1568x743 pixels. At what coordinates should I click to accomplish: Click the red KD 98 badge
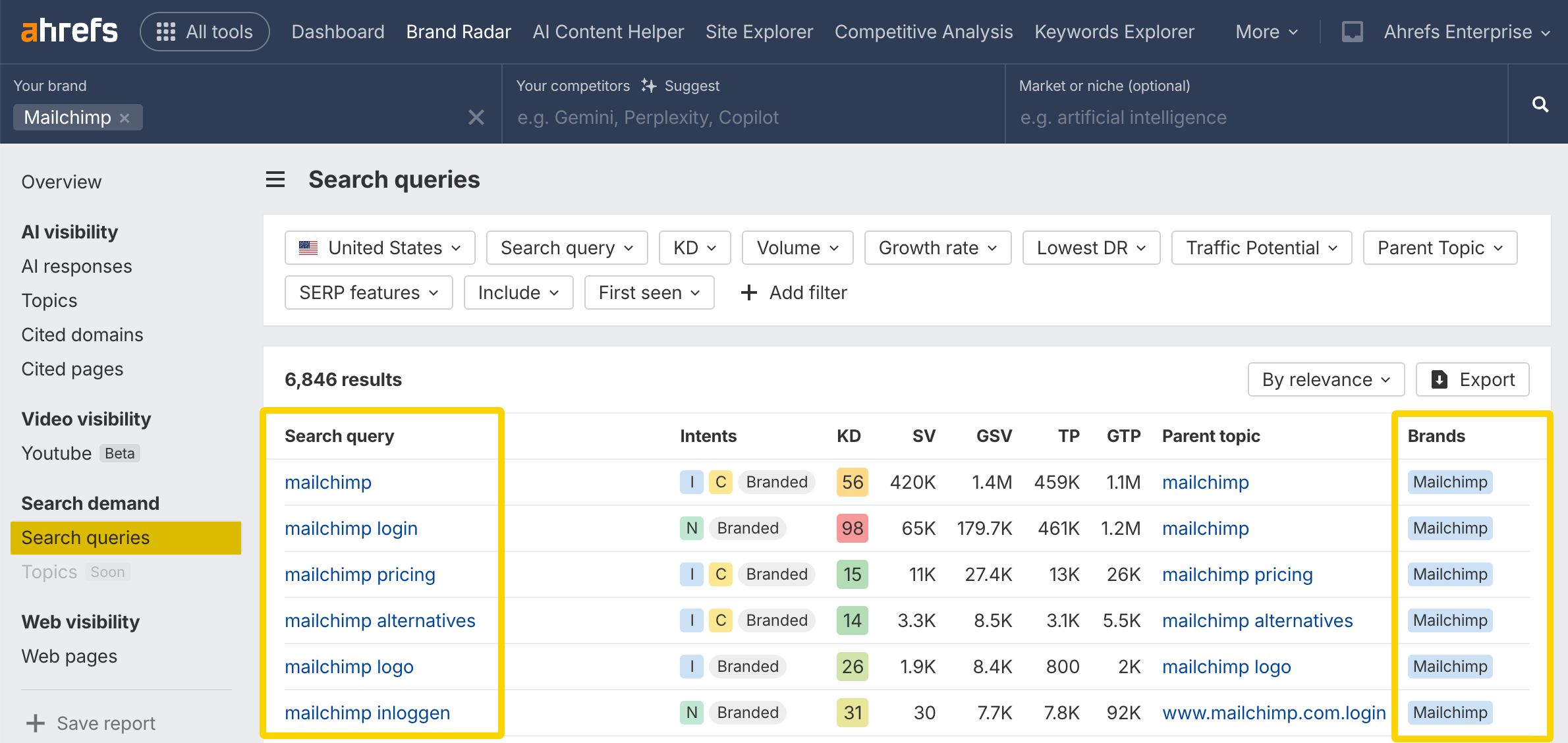(852, 528)
